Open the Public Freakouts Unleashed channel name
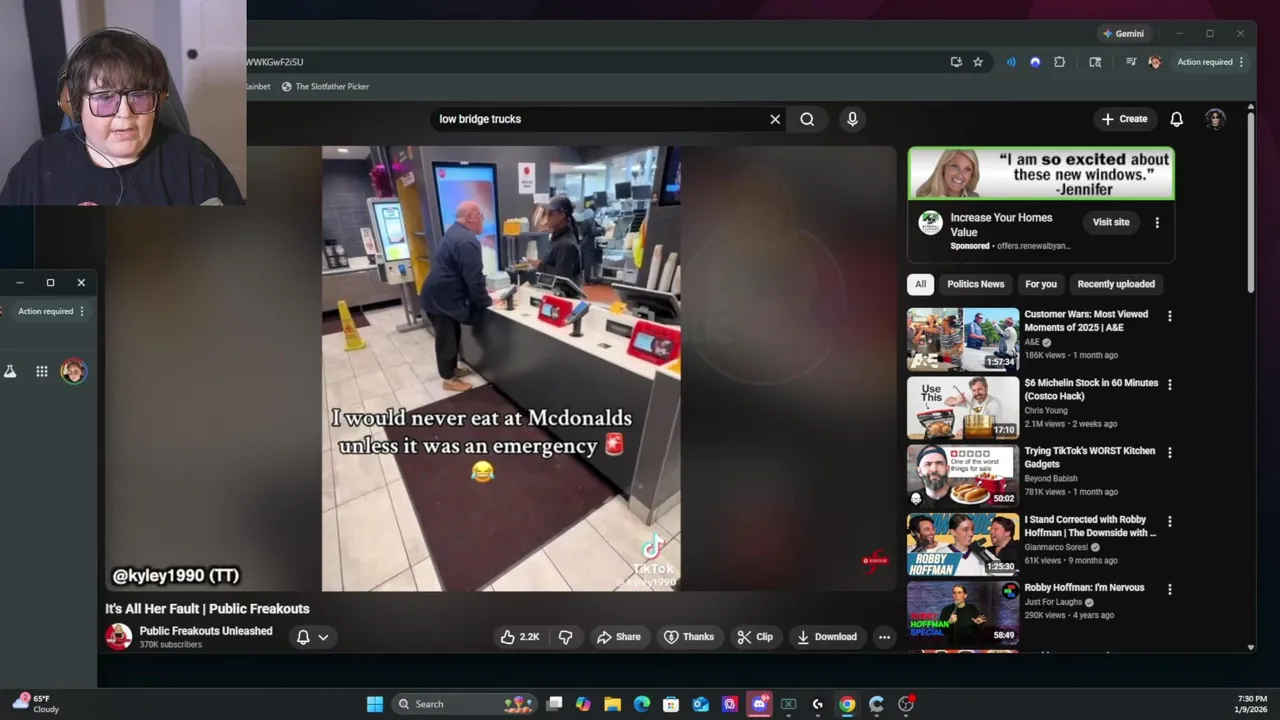The image size is (1280, 720). 206,631
